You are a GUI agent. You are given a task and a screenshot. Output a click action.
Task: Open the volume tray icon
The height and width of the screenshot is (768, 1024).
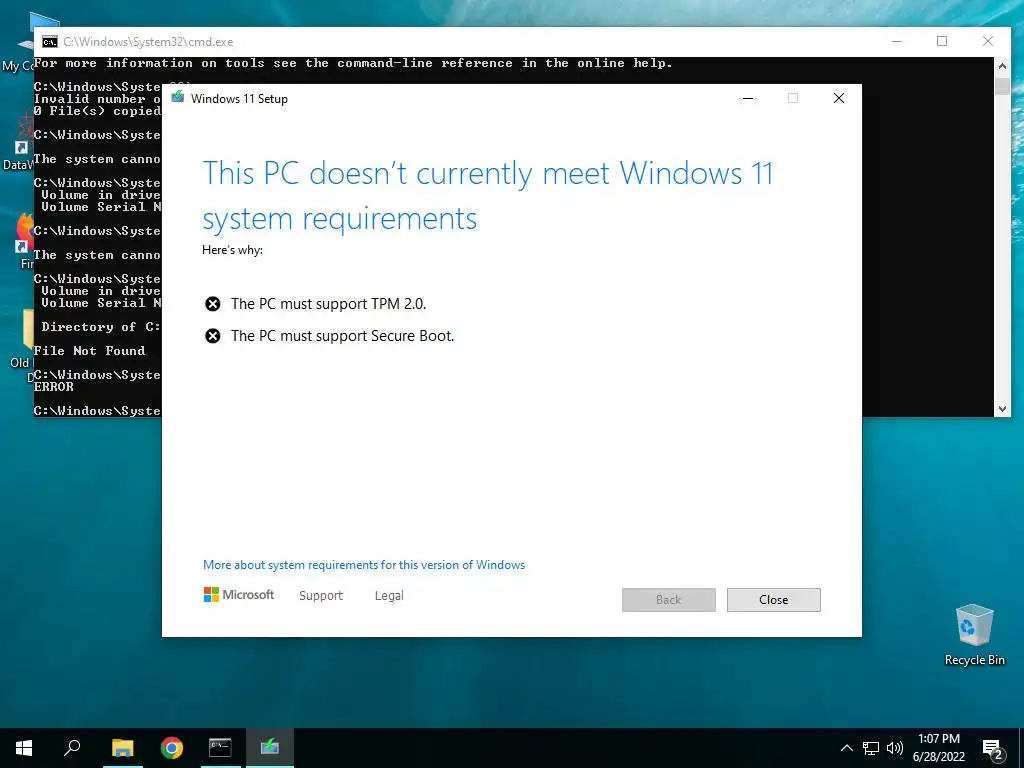pos(895,748)
